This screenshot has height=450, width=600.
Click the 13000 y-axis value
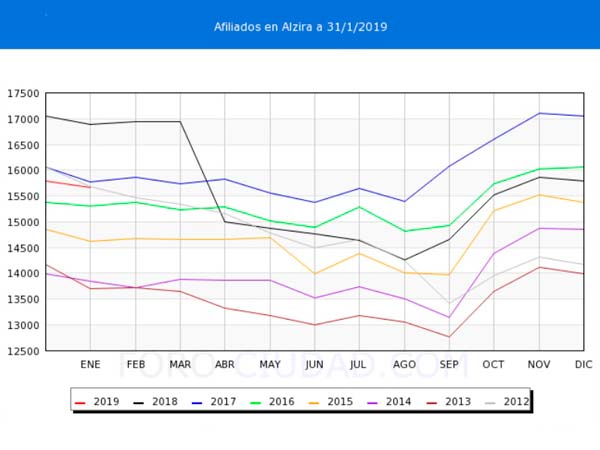(x=23, y=326)
